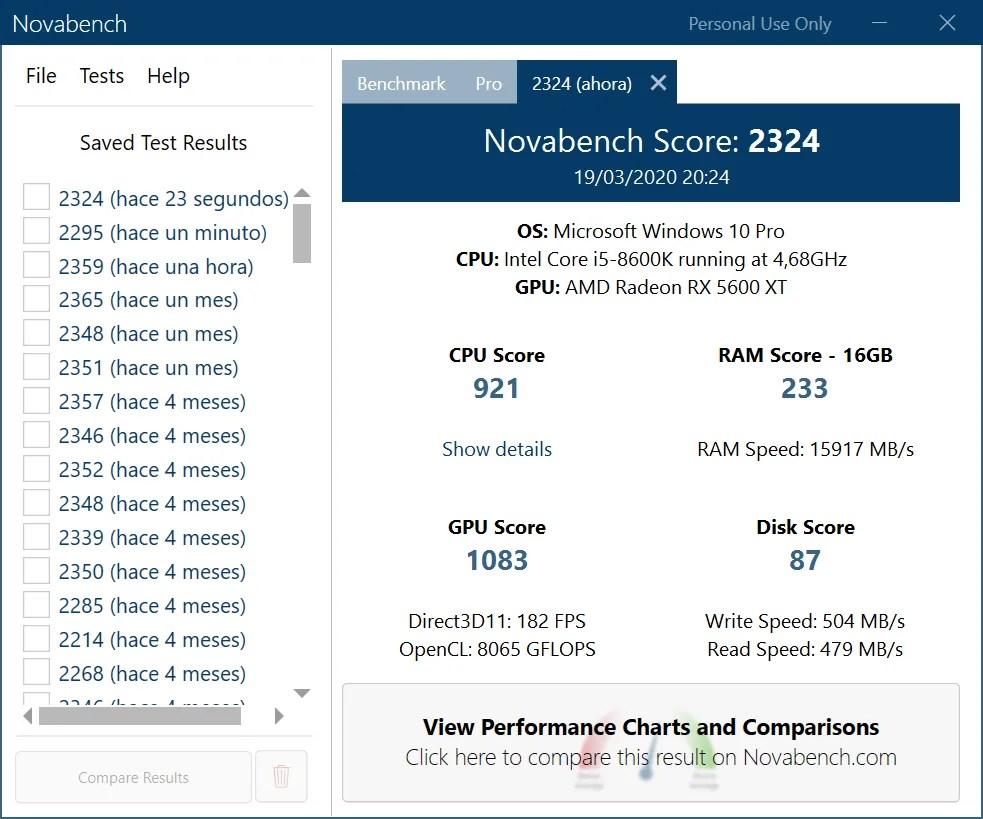Switch to the Benchmark tab
The width and height of the screenshot is (983, 819).
click(x=401, y=83)
